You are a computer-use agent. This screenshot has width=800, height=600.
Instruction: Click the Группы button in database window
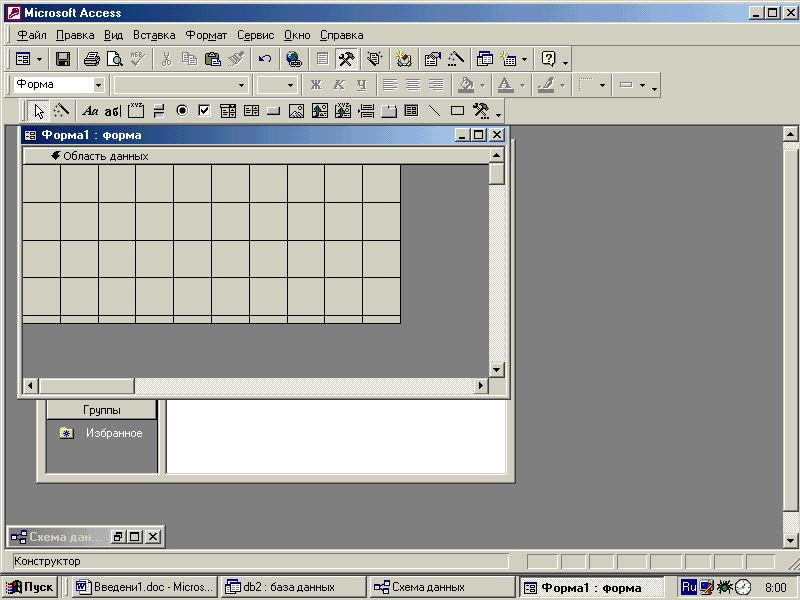pyautogui.click(x=102, y=410)
